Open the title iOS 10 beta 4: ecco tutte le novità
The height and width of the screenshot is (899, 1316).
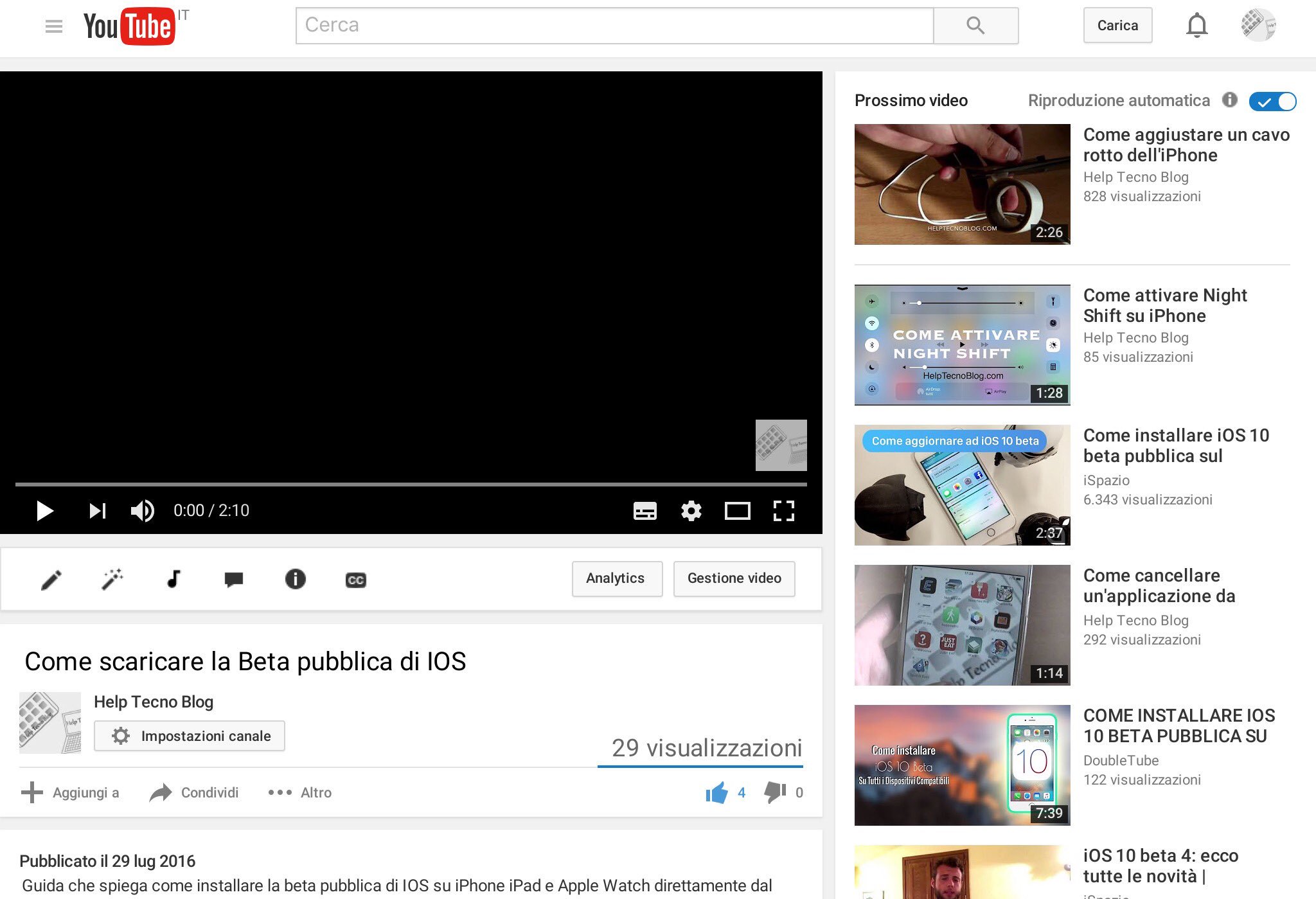click(x=1160, y=866)
